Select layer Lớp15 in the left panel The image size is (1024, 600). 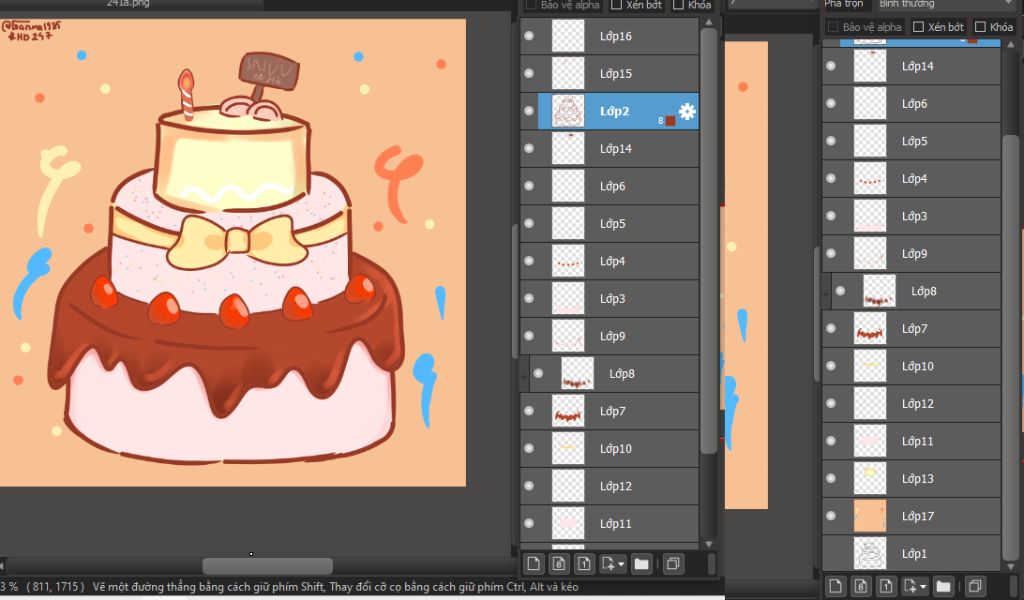(x=609, y=73)
